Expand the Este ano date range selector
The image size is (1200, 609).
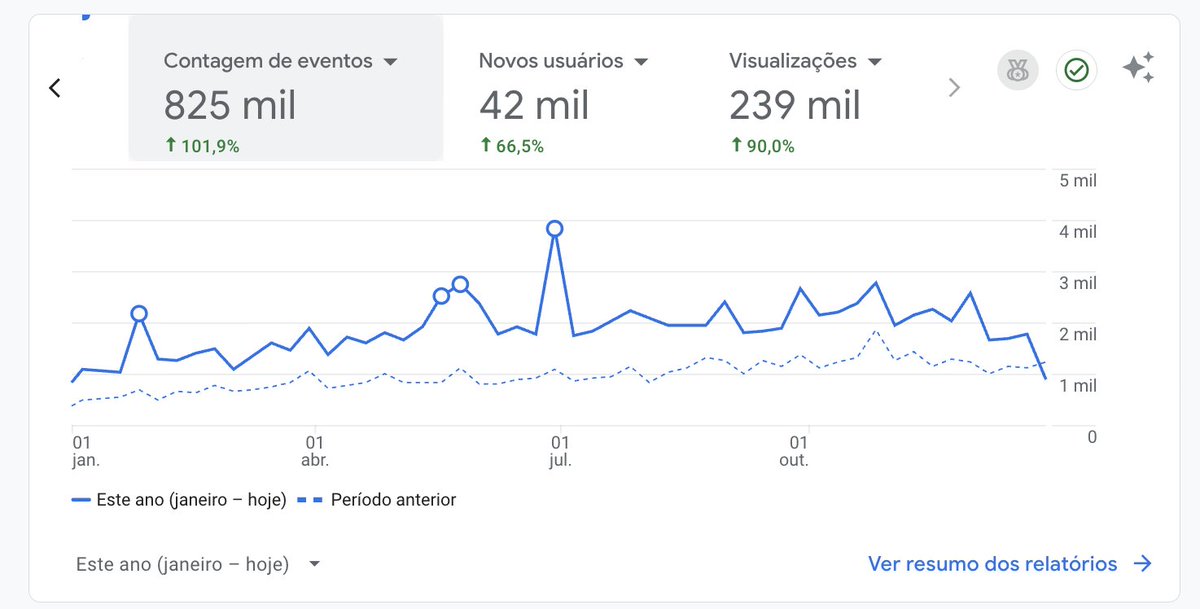[x=198, y=564]
